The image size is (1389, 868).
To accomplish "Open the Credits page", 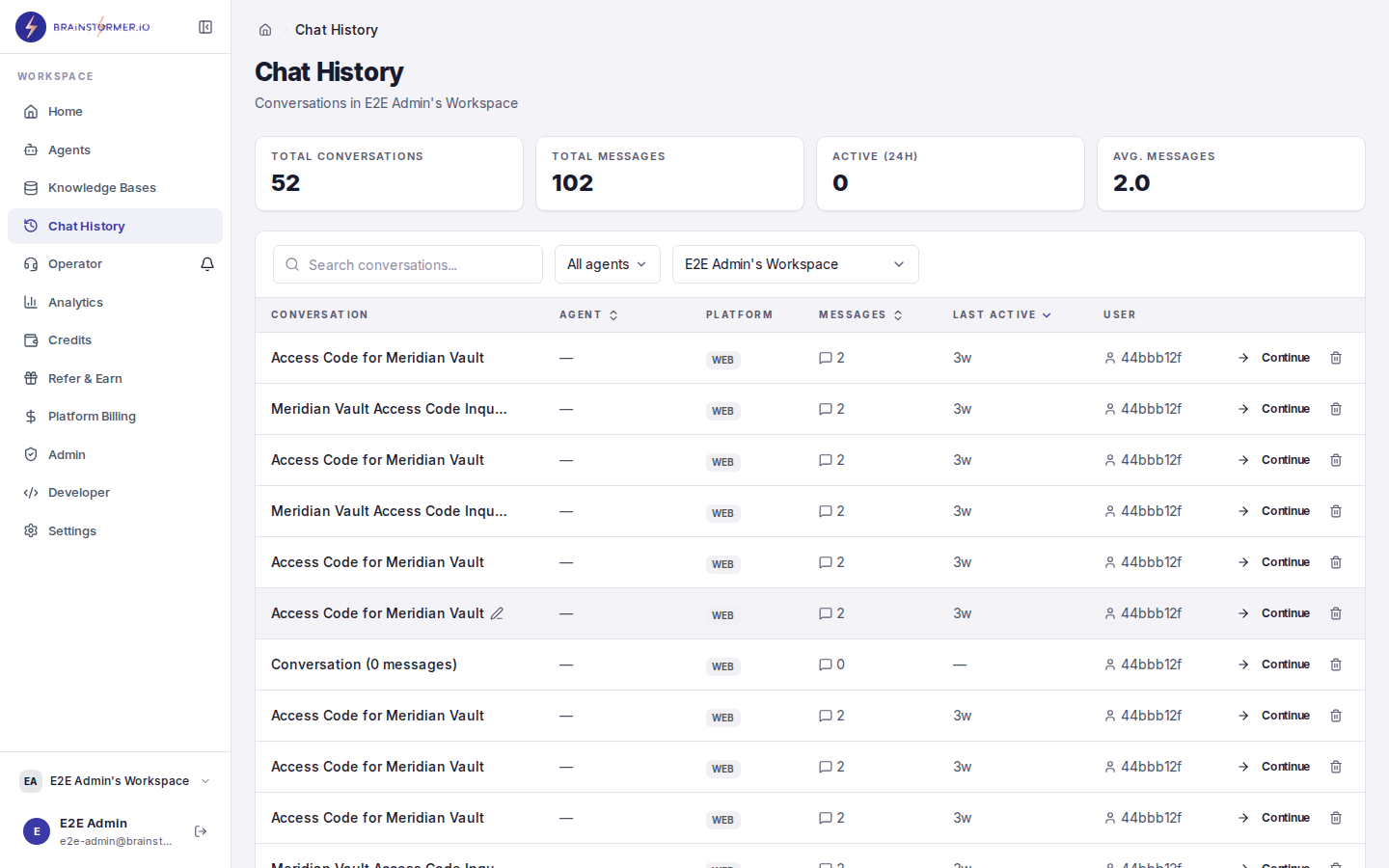I will point(115,340).
